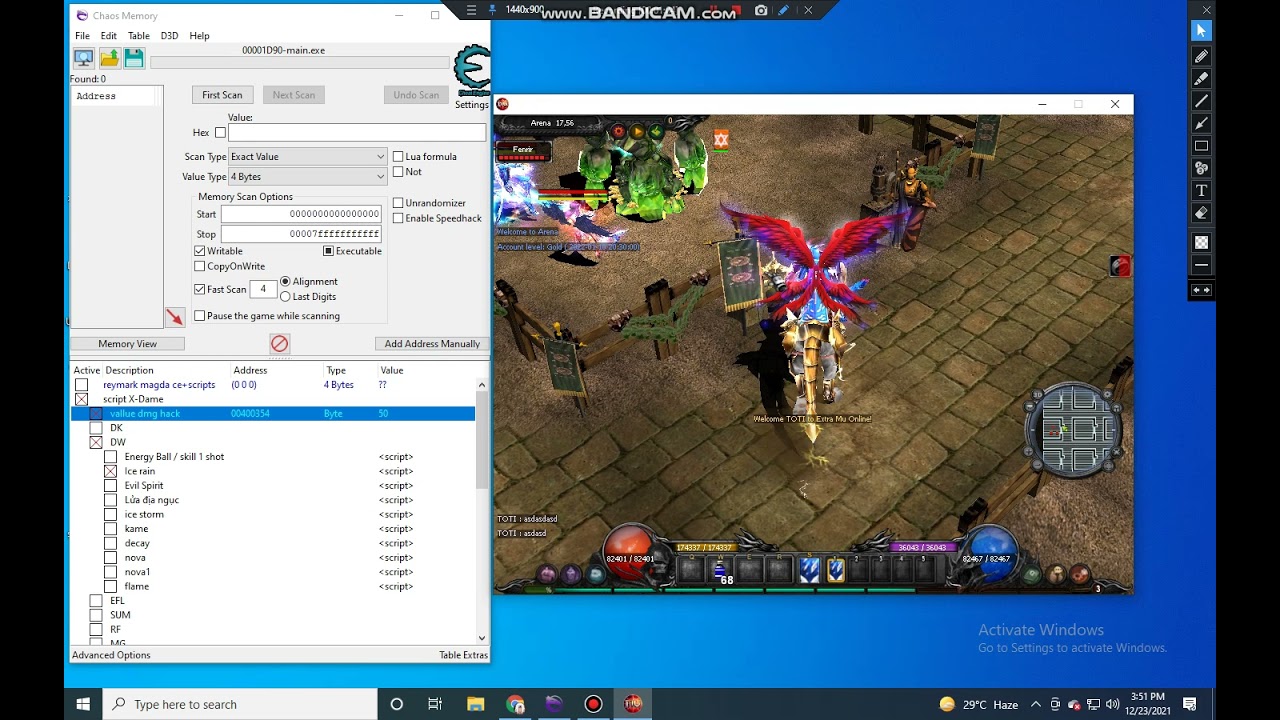Collapse DW group checkbox

[96, 442]
